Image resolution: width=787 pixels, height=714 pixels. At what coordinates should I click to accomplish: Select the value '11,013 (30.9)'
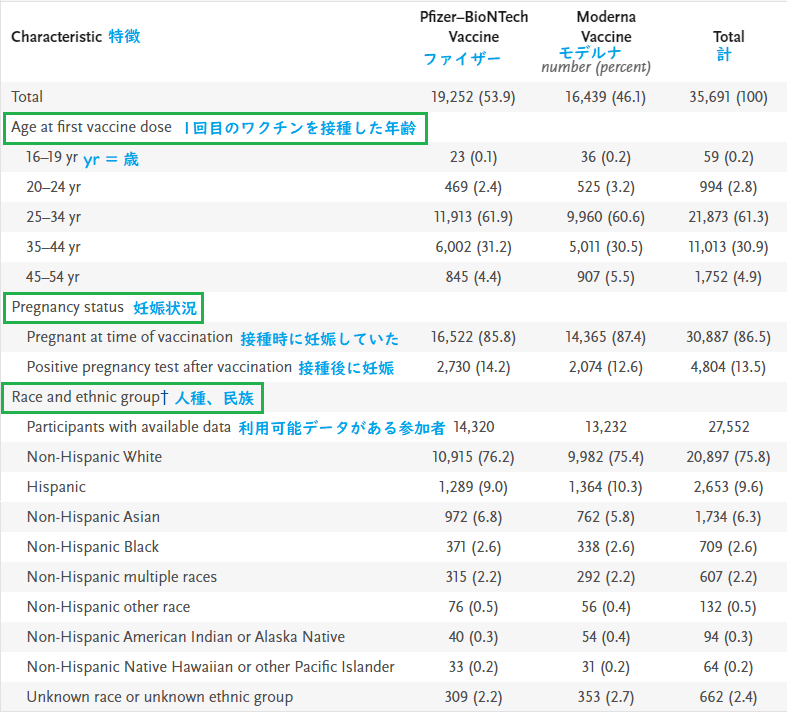pyautogui.click(x=728, y=247)
